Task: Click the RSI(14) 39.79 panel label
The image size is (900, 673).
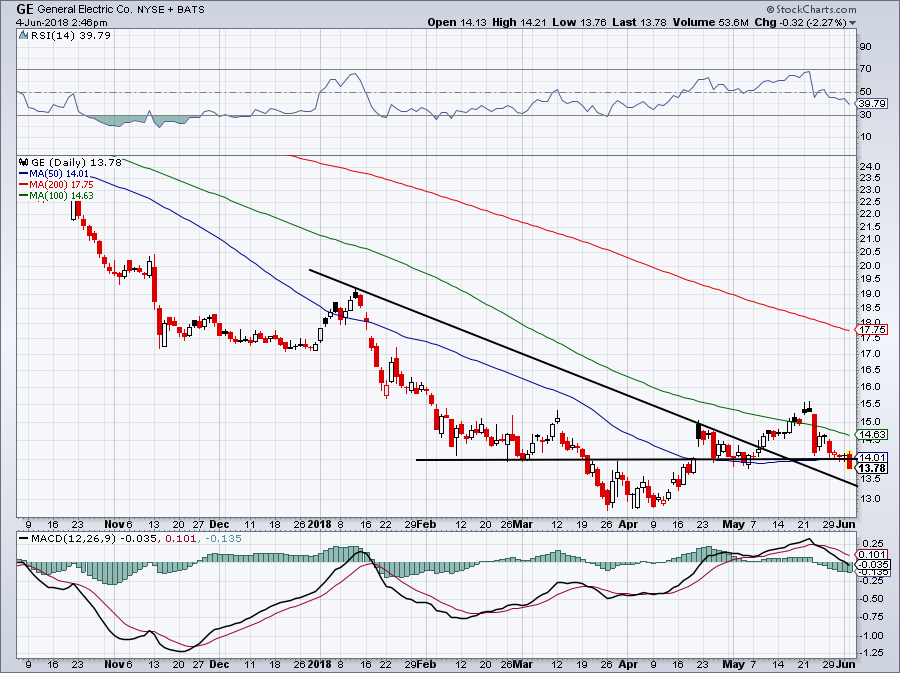Action: coord(71,36)
